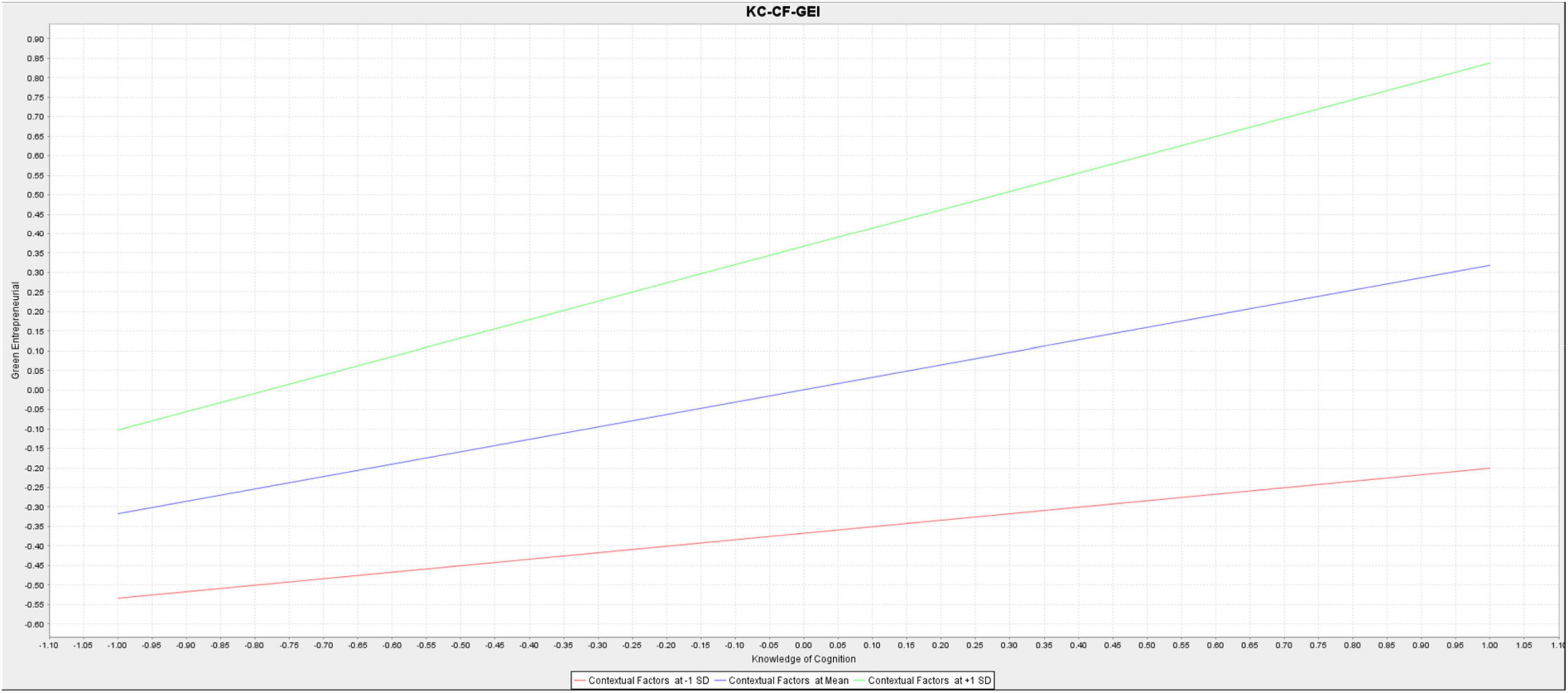Click the -1.10 tick at the horizontal axis start
1568x693 pixels.
49,646
